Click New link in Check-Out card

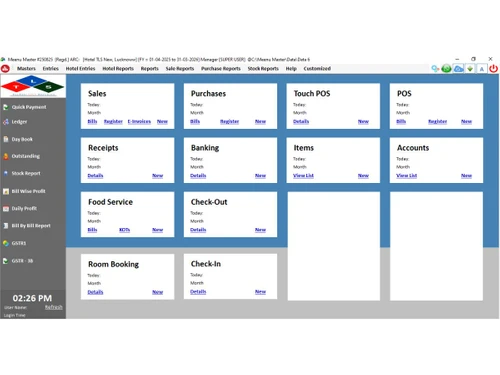click(260, 230)
